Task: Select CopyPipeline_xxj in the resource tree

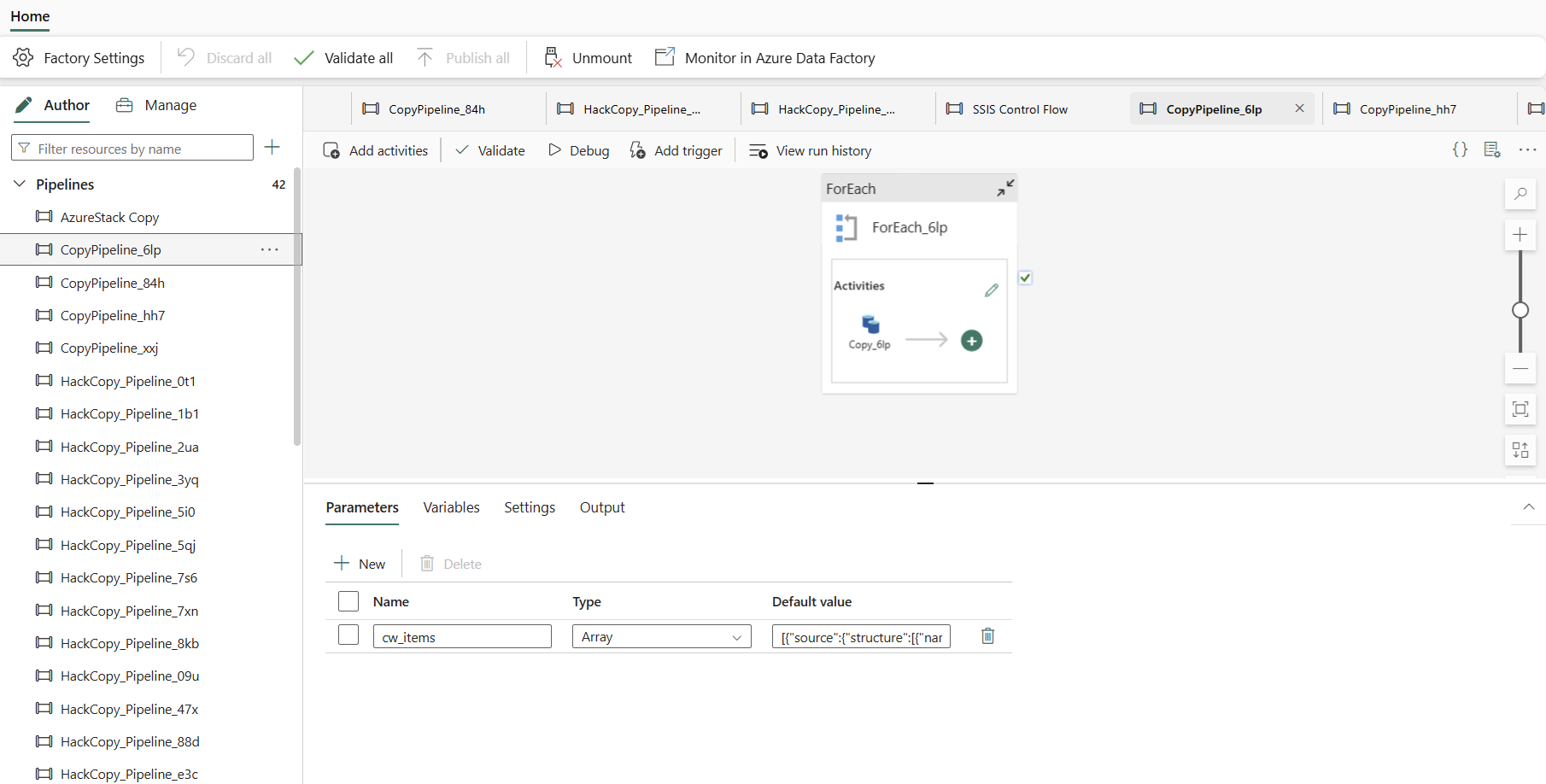Action: (108, 348)
